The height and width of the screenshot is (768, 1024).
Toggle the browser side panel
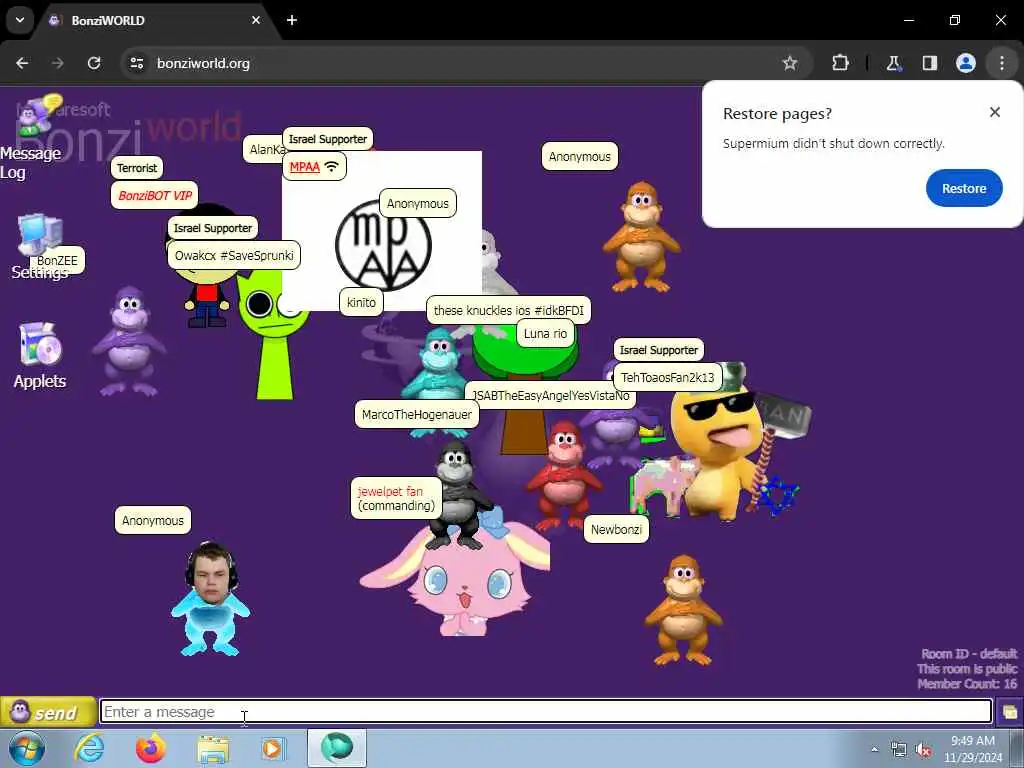coord(929,63)
